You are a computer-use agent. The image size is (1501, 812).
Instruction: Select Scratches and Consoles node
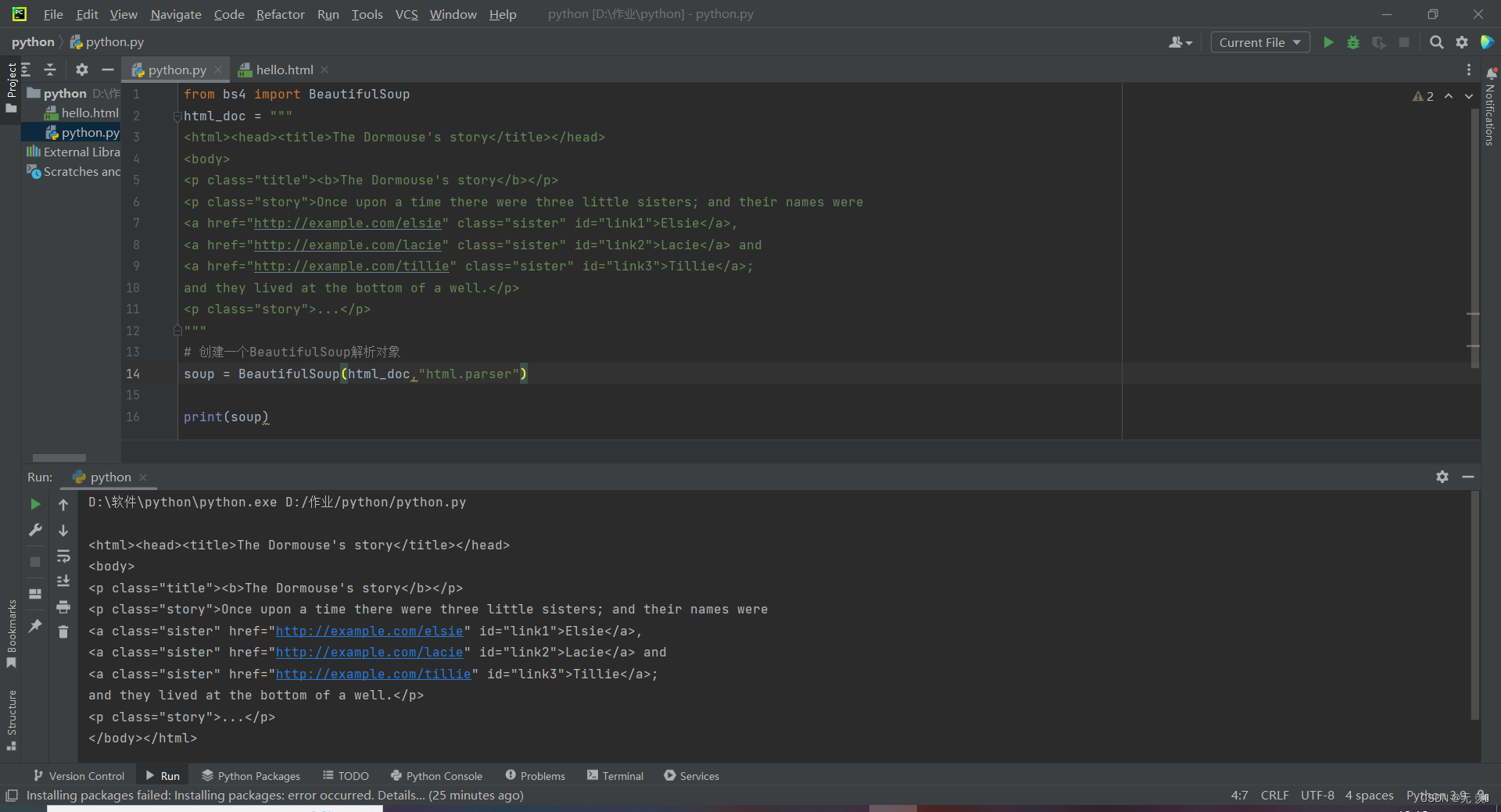tap(73, 171)
